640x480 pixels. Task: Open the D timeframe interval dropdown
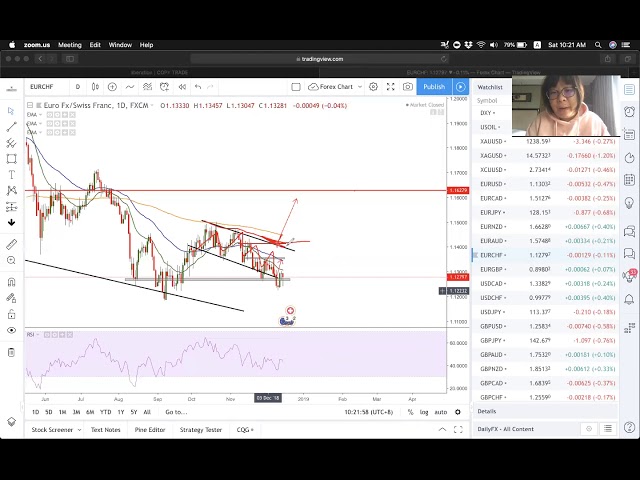point(77,87)
